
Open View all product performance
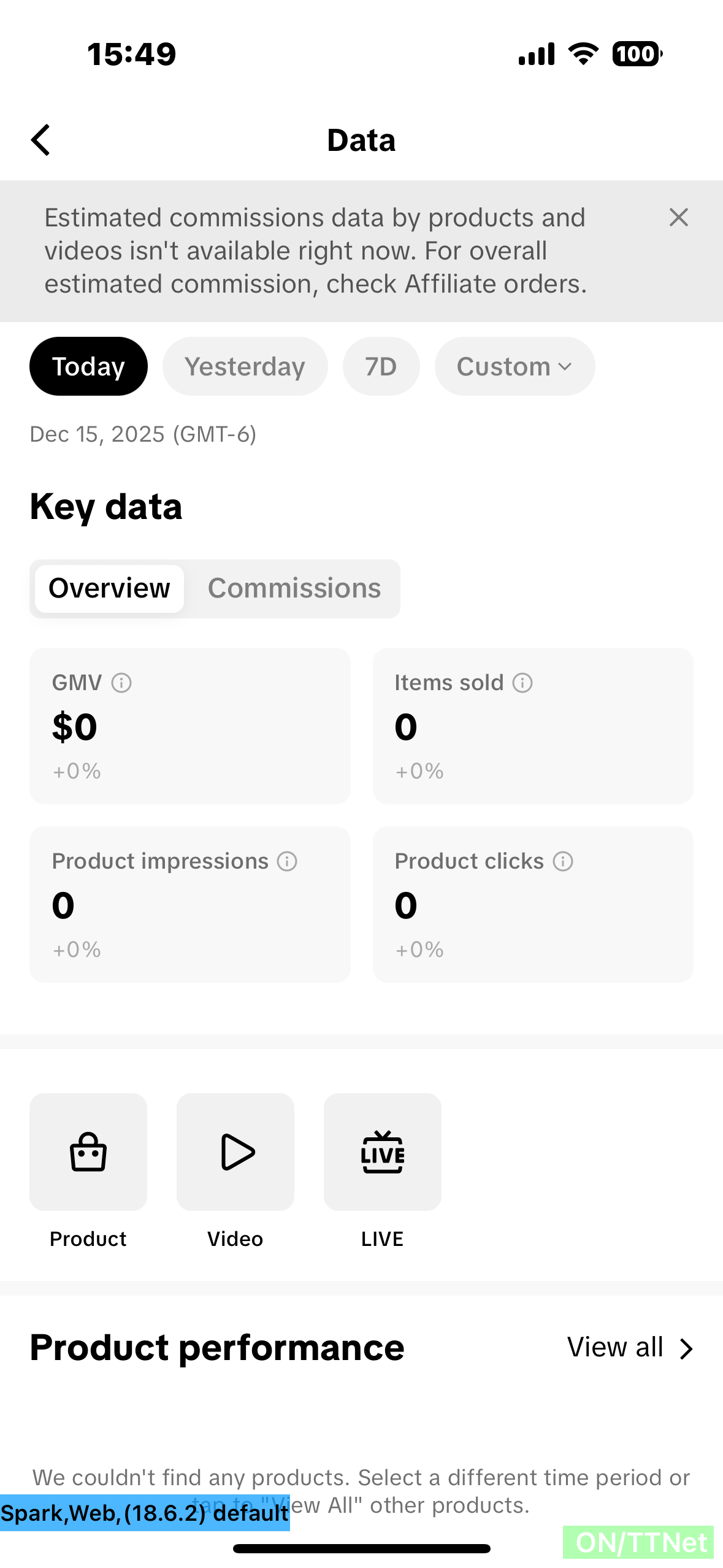(x=629, y=1348)
